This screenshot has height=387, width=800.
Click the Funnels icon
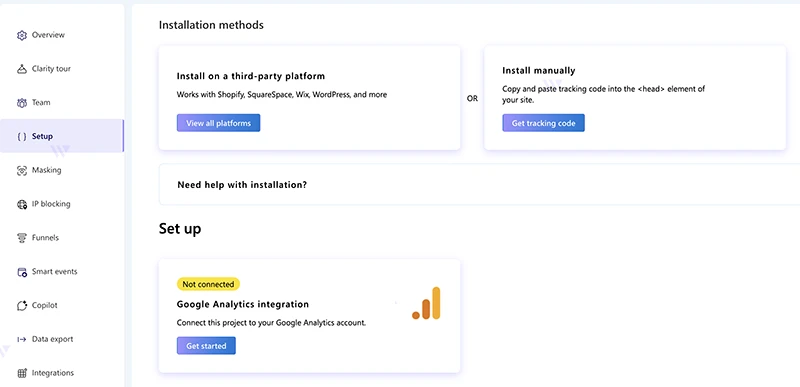(21, 238)
